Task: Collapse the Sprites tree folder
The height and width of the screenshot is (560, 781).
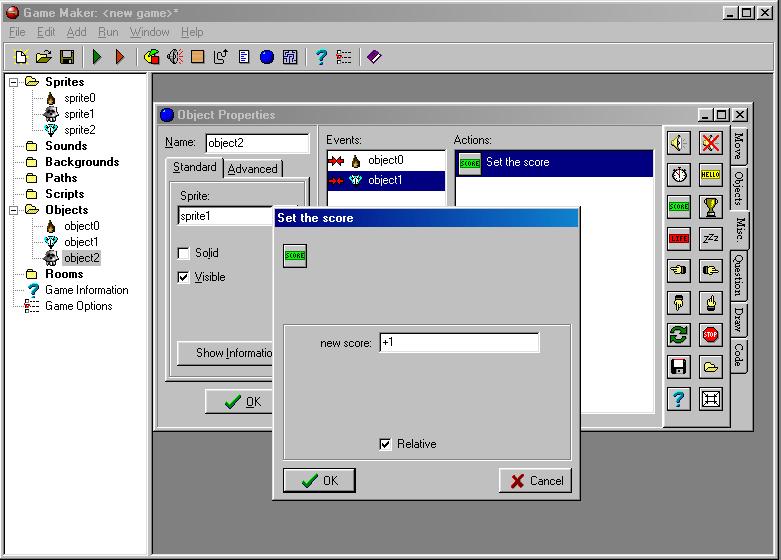Action: [15, 82]
